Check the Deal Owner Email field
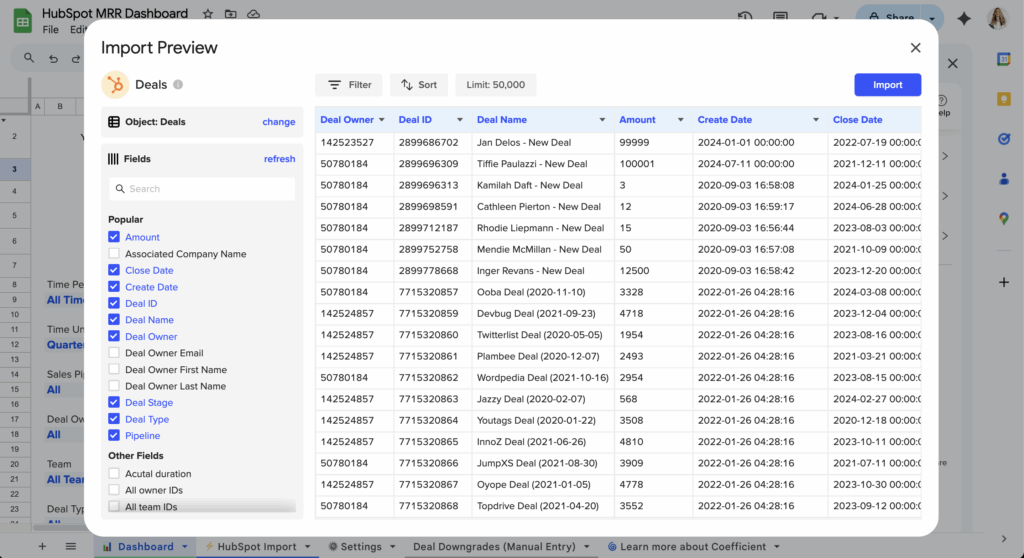 point(114,353)
